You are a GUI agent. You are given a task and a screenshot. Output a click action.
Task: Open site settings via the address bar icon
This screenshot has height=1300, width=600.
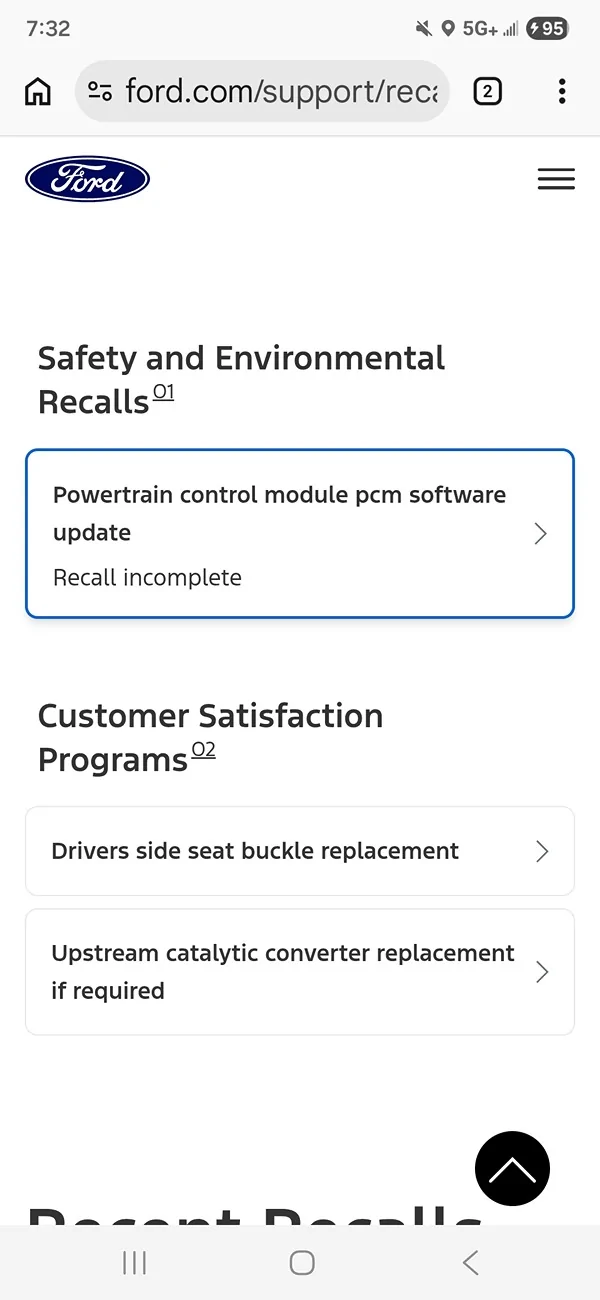tap(99, 91)
